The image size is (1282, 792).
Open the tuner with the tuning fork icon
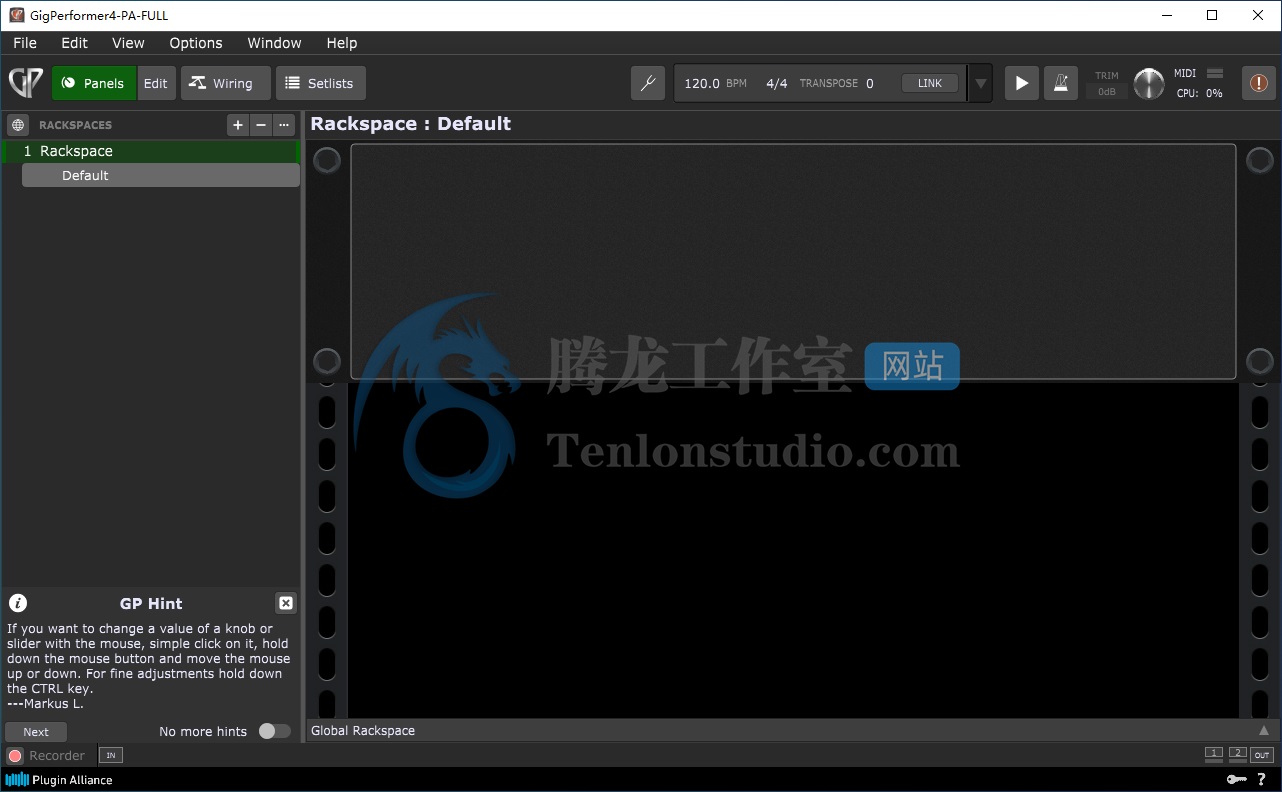point(648,83)
